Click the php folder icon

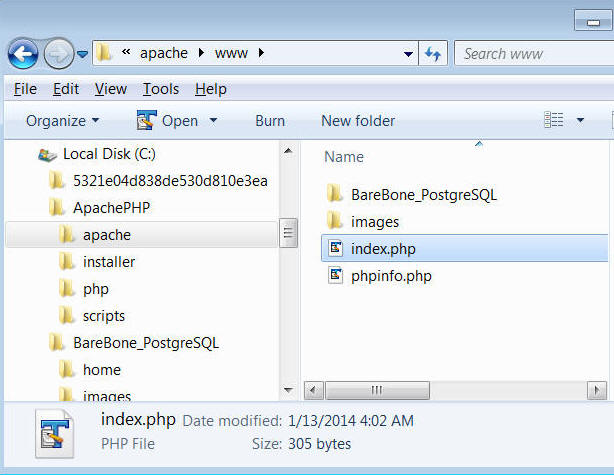tap(66, 289)
